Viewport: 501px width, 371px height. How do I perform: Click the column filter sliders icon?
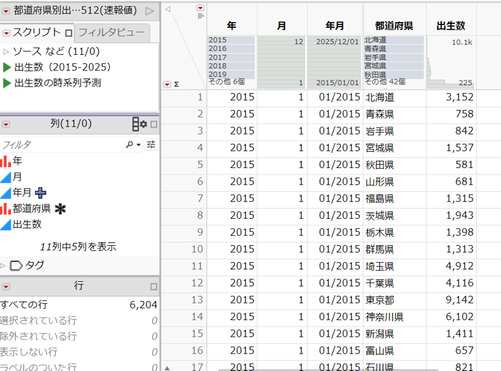[x=151, y=144]
